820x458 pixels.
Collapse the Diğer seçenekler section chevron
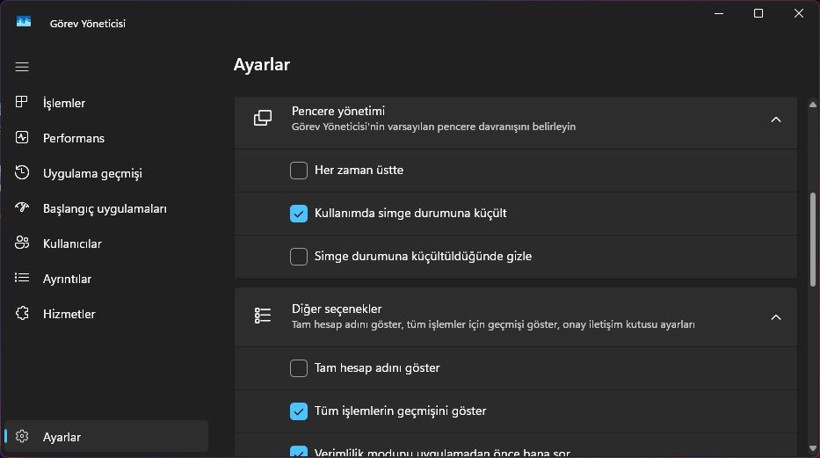coord(776,317)
